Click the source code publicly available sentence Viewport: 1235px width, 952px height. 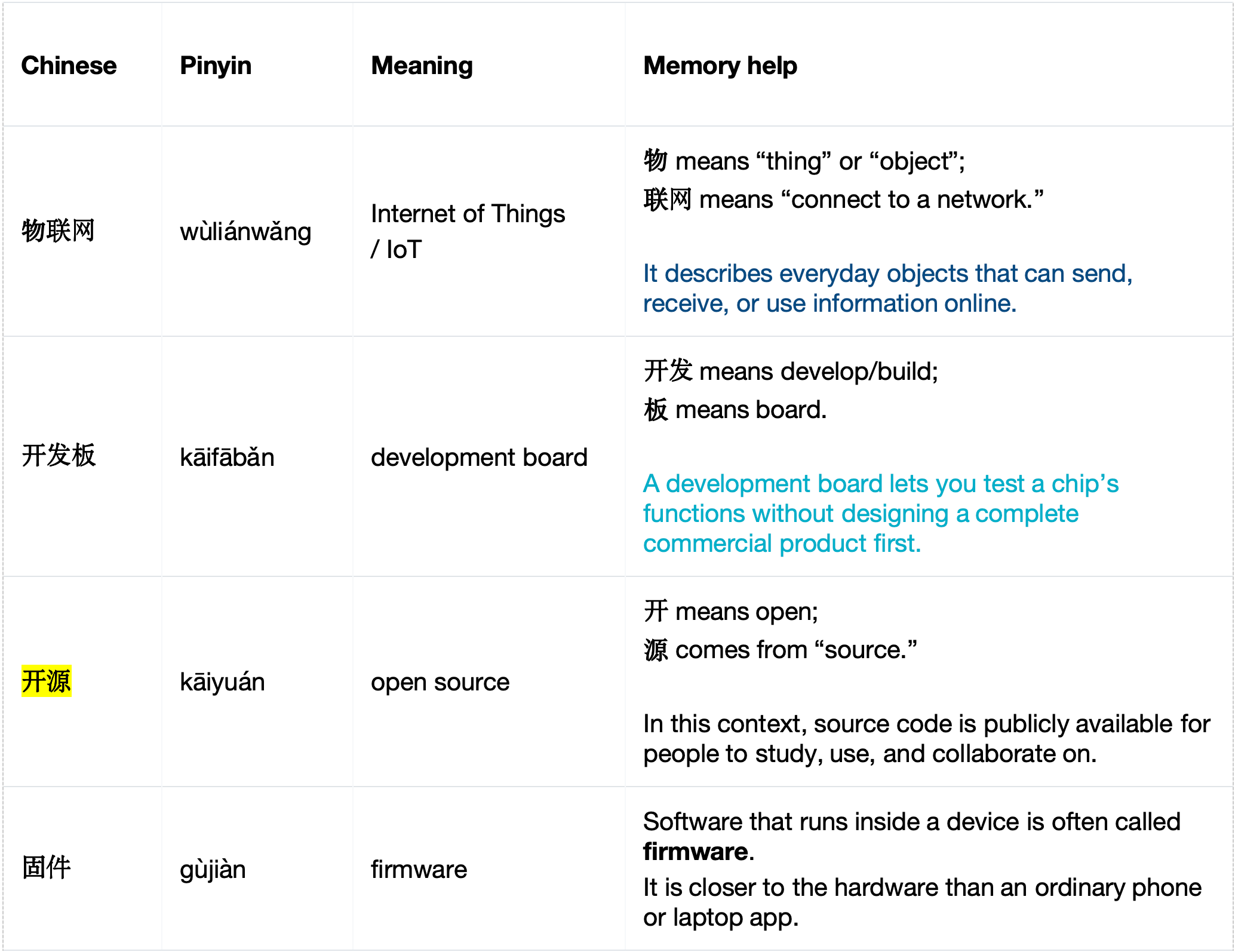tap(926, 738)
